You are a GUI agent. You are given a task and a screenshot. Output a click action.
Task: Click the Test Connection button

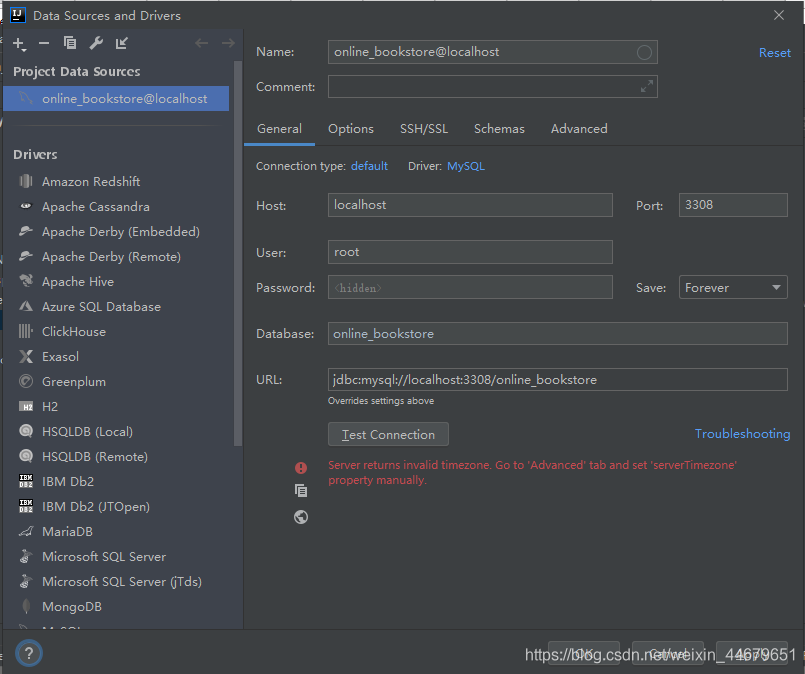[x=388, y=434]
